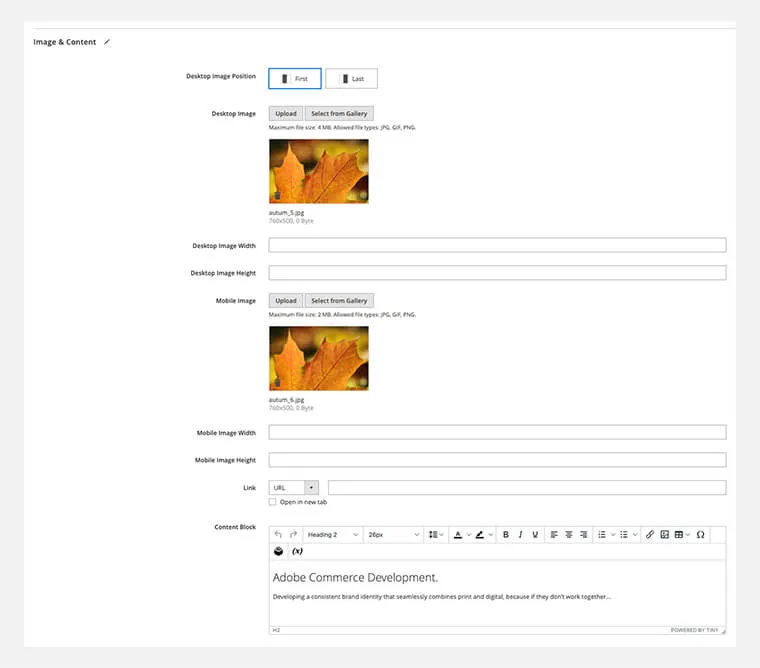
Task: Expand the table dropdown arrow
Action: [x=688, y=535]
